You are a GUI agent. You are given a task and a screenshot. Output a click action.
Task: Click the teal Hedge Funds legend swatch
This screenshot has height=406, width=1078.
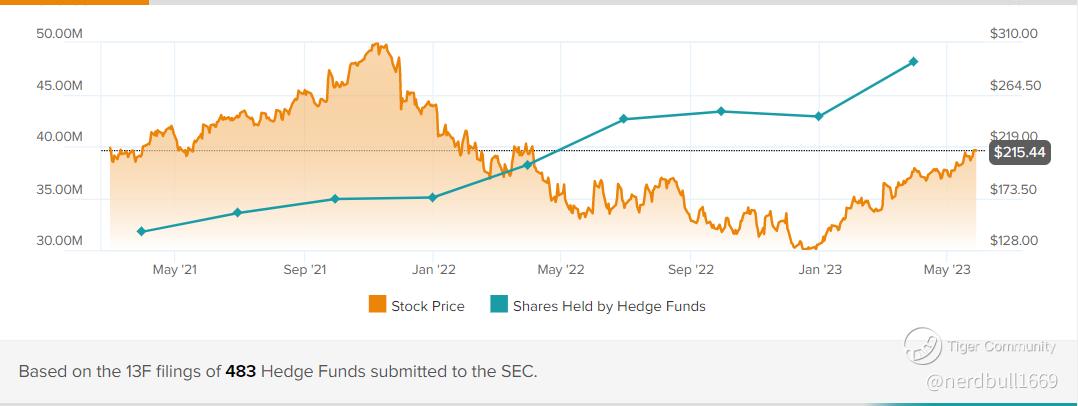[499, 305]
